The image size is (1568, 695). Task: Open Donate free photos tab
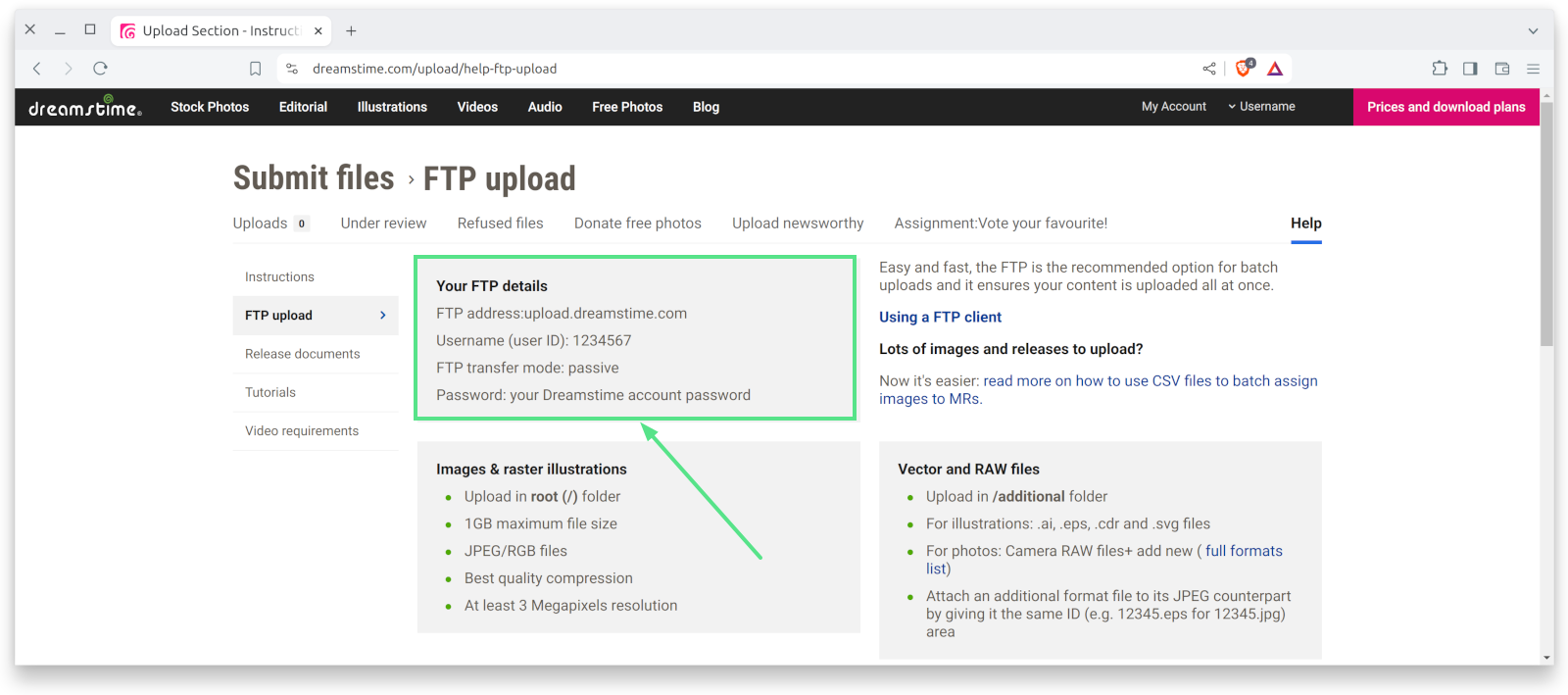[x=638, y=223]
